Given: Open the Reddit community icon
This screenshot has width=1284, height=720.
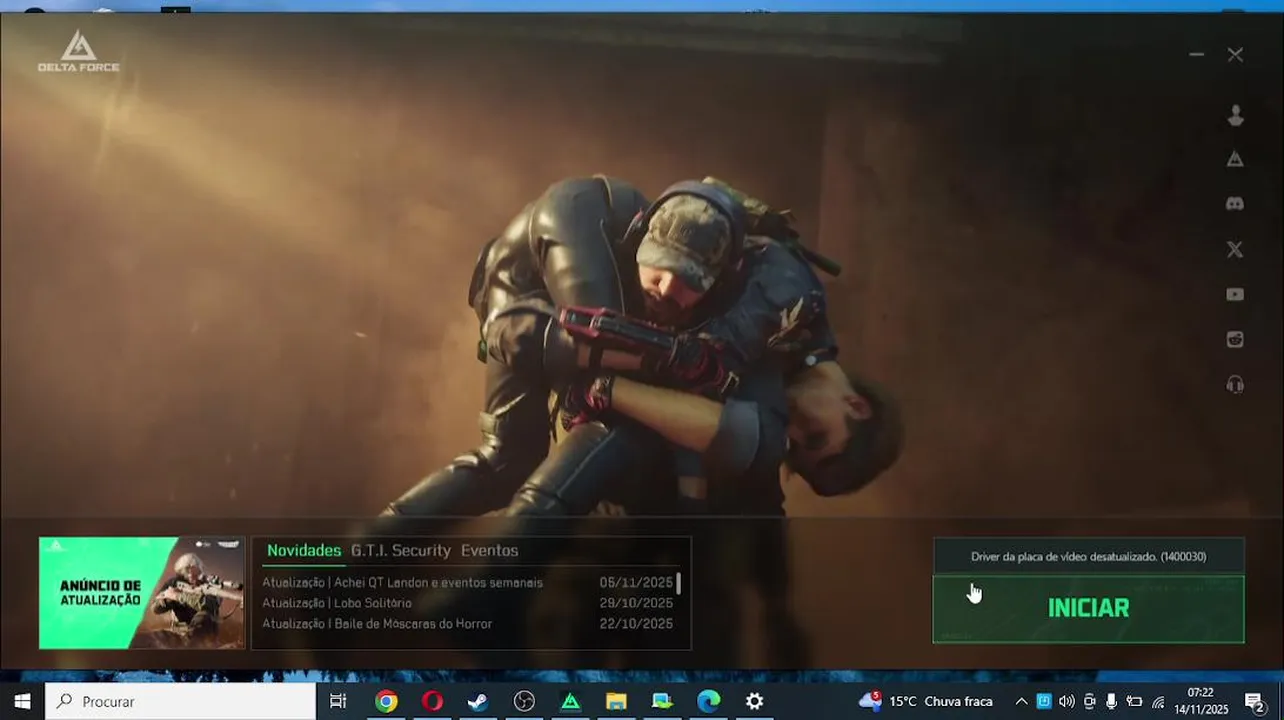Looking at the screenshot, I should click(1235, 339).
